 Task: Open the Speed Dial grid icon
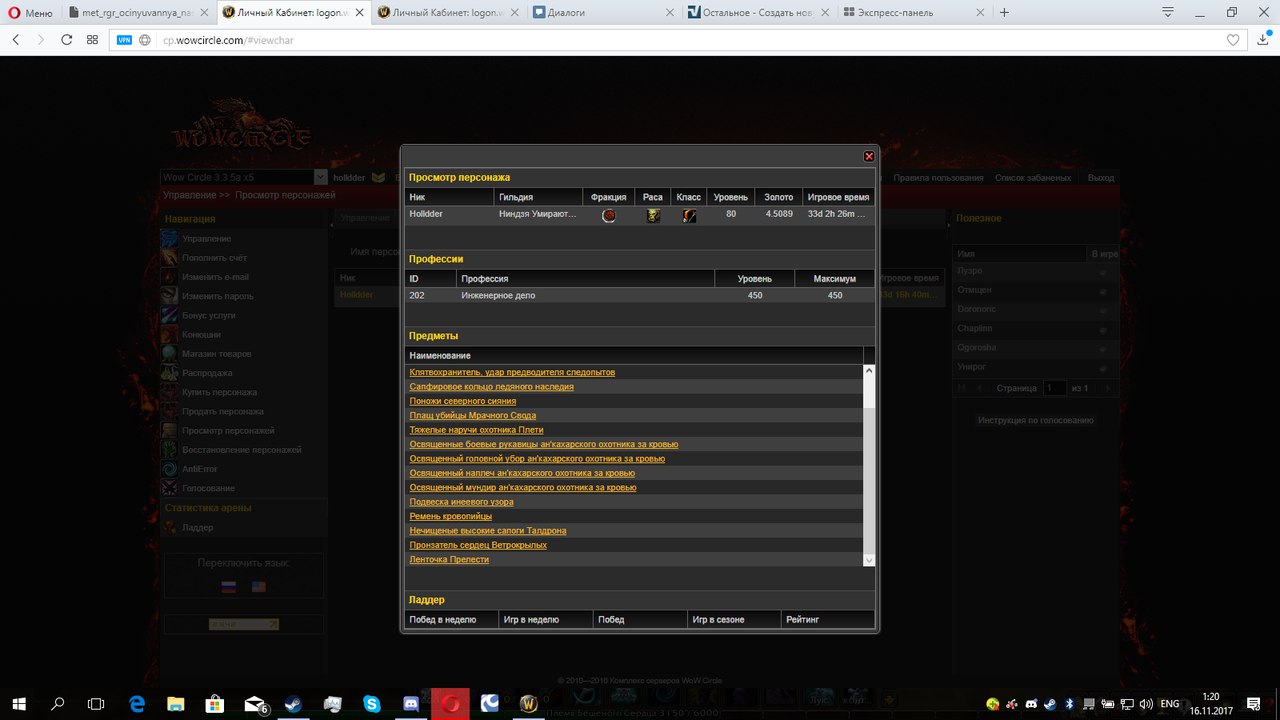pyautogui.click(x=92, y=40)
